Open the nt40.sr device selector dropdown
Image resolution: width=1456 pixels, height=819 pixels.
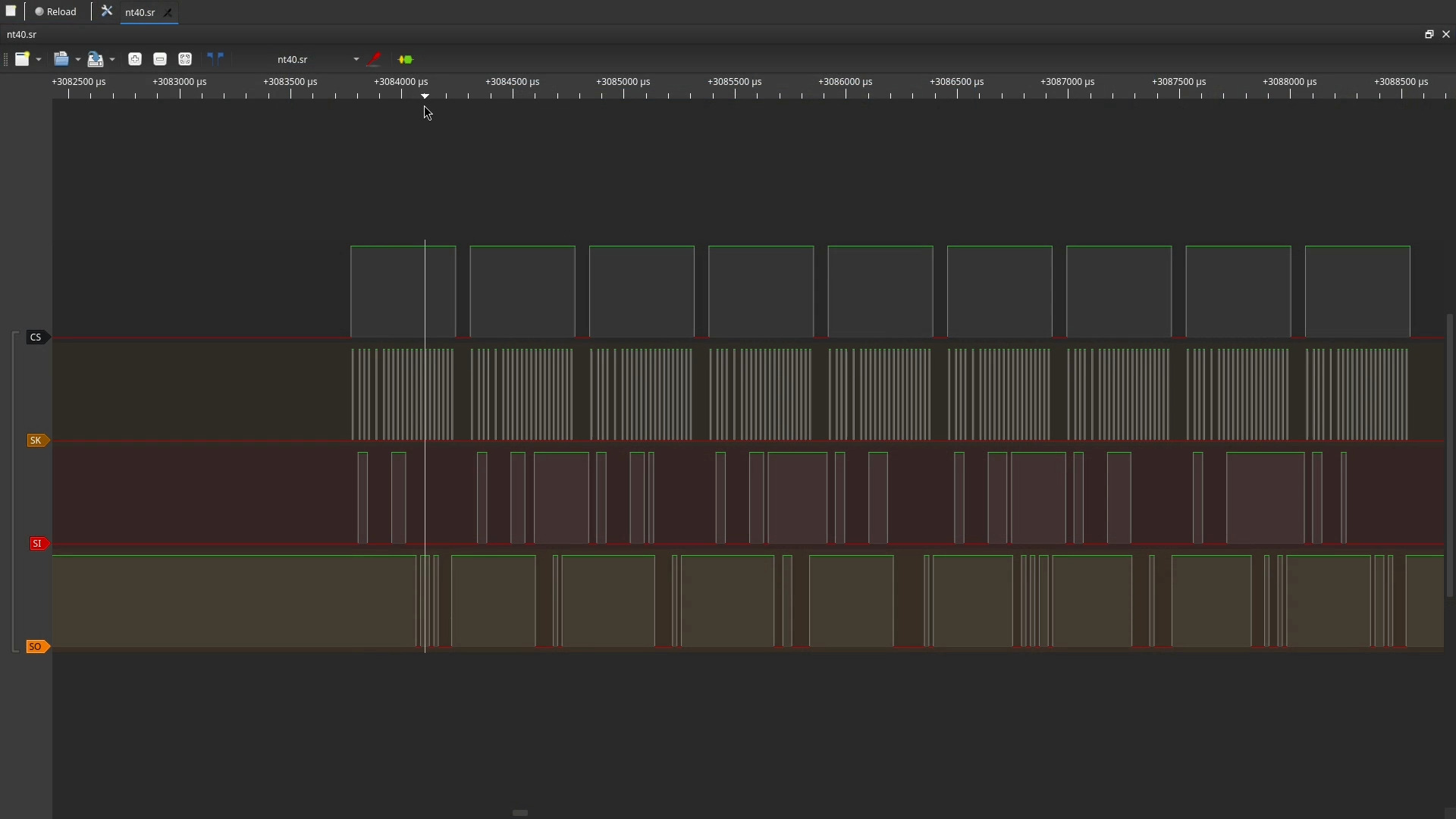point(317,59)
